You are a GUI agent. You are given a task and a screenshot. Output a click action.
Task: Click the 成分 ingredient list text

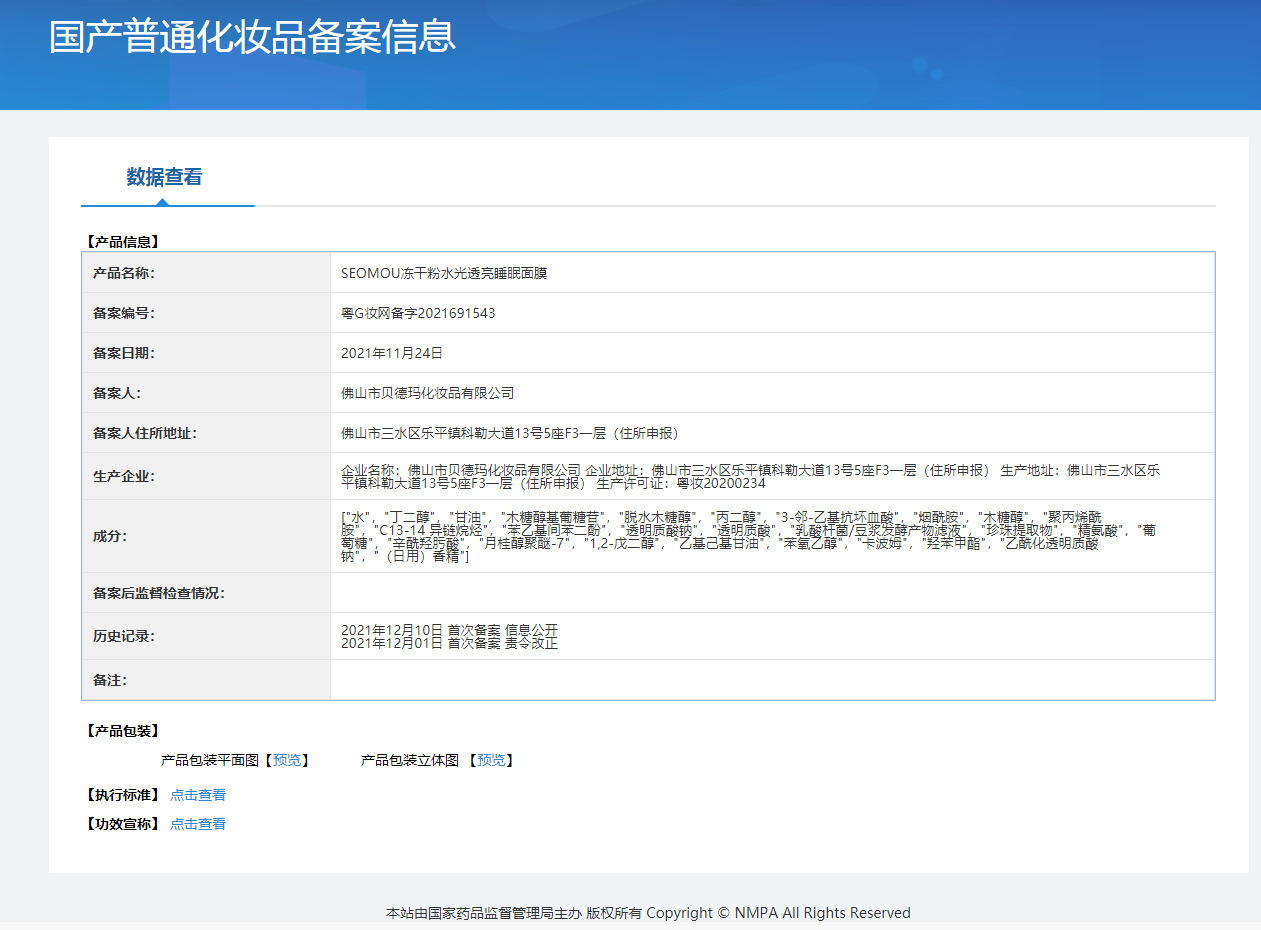tap(749, 536)
